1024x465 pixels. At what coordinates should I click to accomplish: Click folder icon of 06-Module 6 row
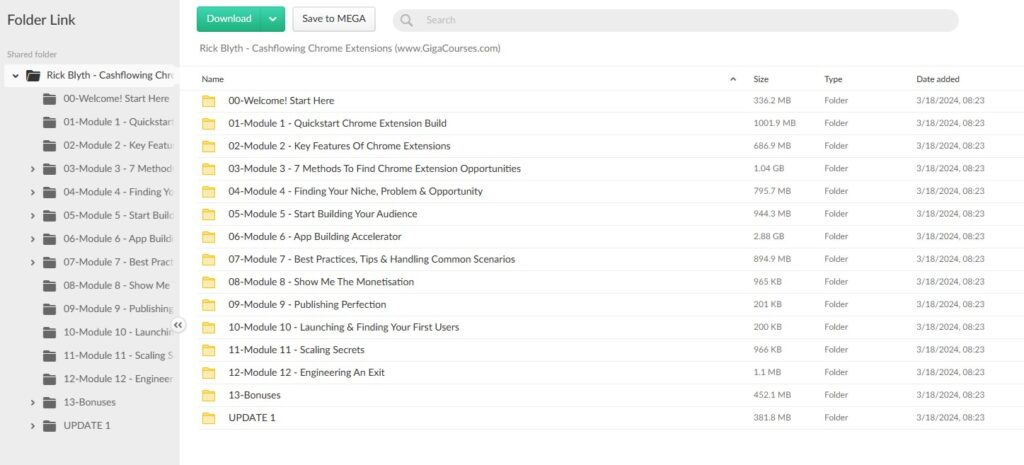(x=208, y=237)
